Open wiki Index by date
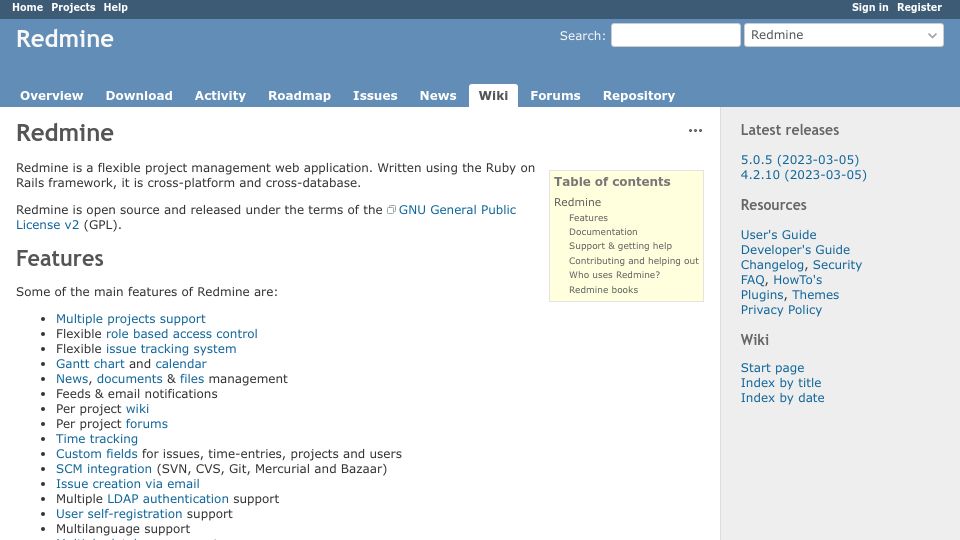960x540 pixels. pyautogui.click(x=782, y=398)
